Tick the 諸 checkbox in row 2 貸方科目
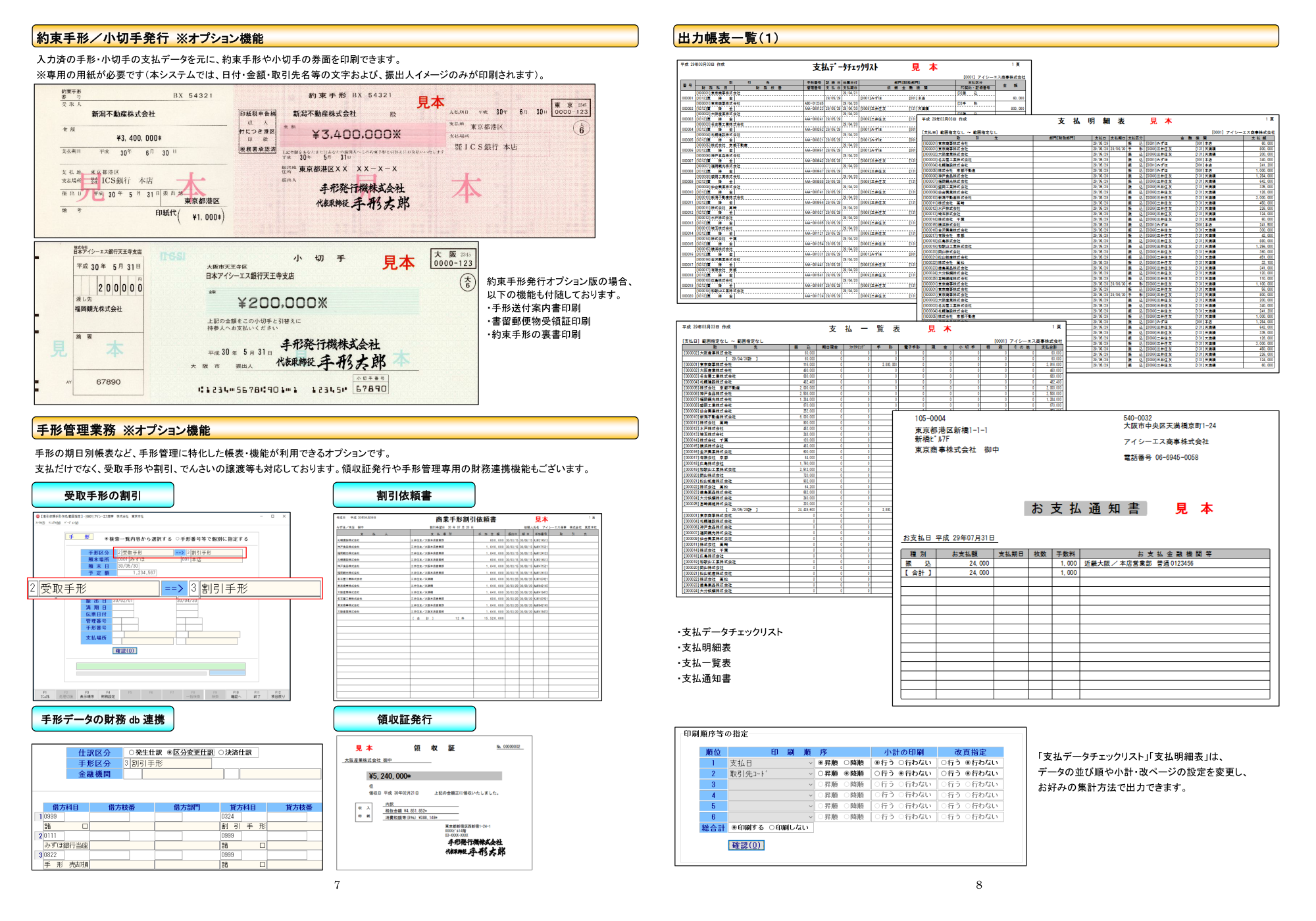The width and height of the screenshot is (1316, 921). click(x=262, y=845)
